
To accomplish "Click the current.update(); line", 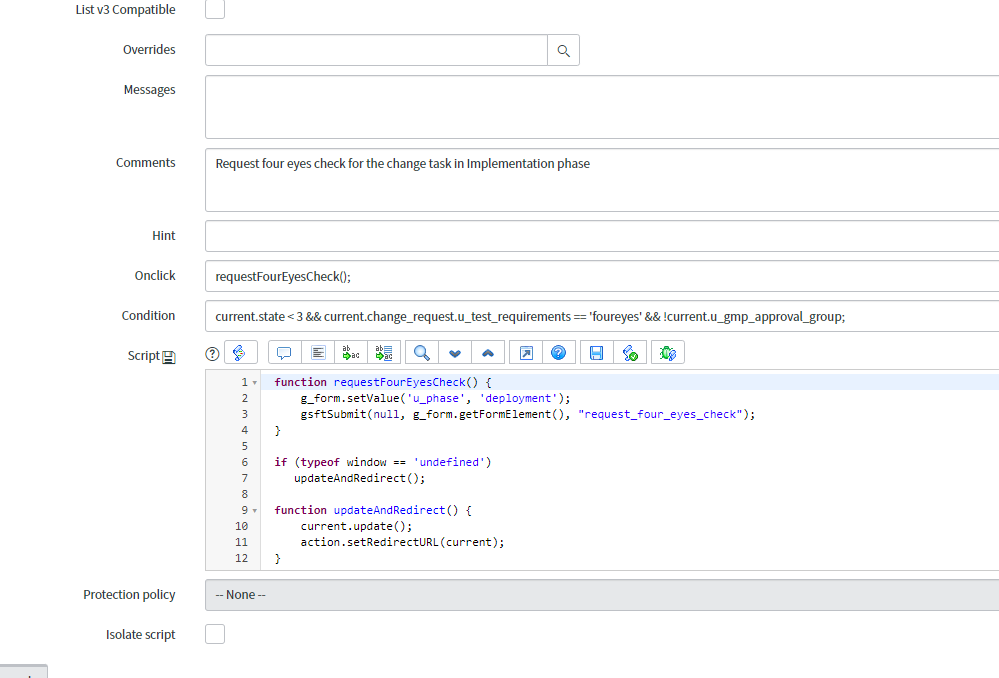I will 356,526.
